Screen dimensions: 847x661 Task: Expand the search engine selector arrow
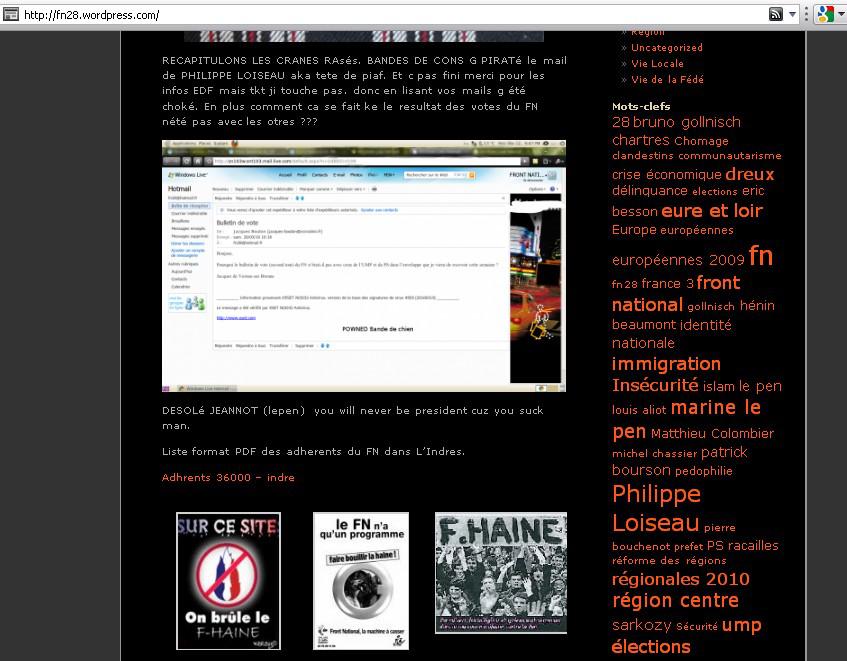pyautogui.click(x=841, y=15)
